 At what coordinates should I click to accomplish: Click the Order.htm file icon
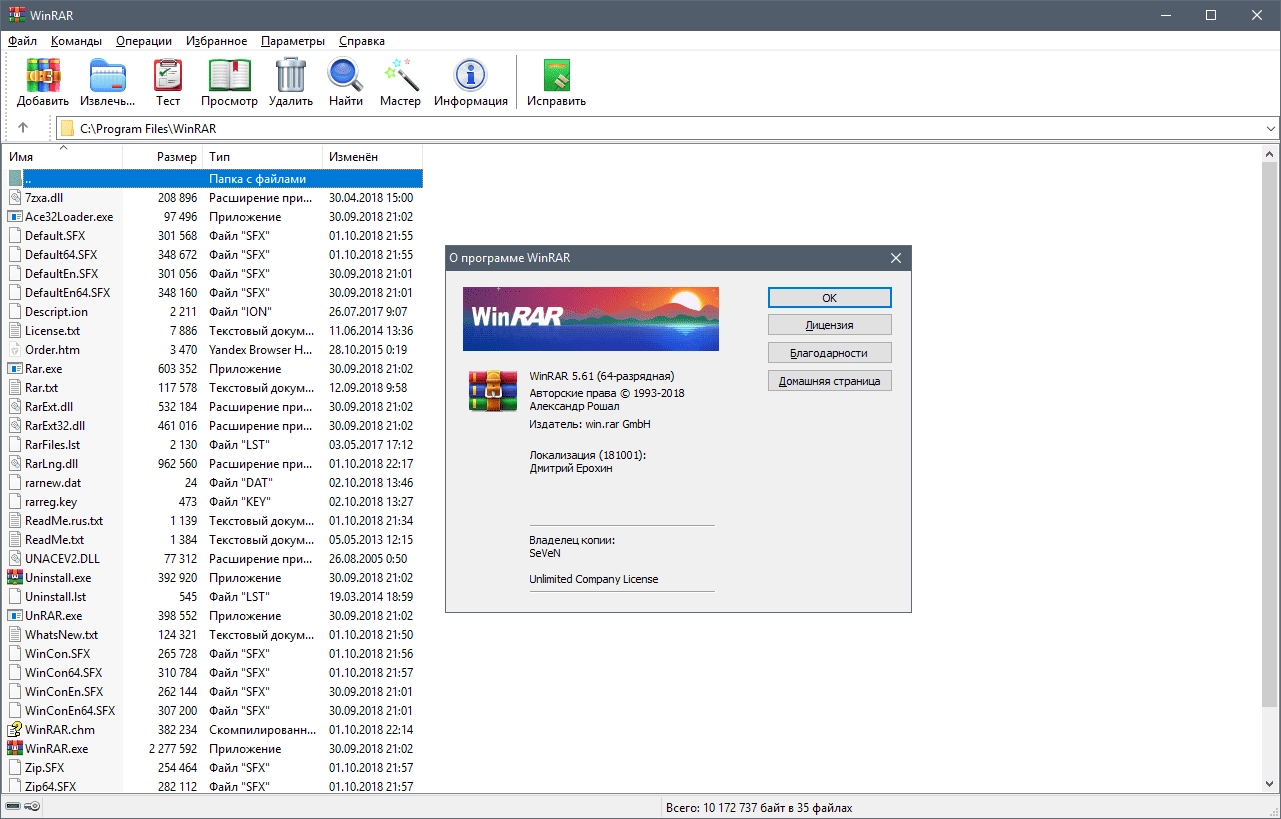tap(15, 349)
